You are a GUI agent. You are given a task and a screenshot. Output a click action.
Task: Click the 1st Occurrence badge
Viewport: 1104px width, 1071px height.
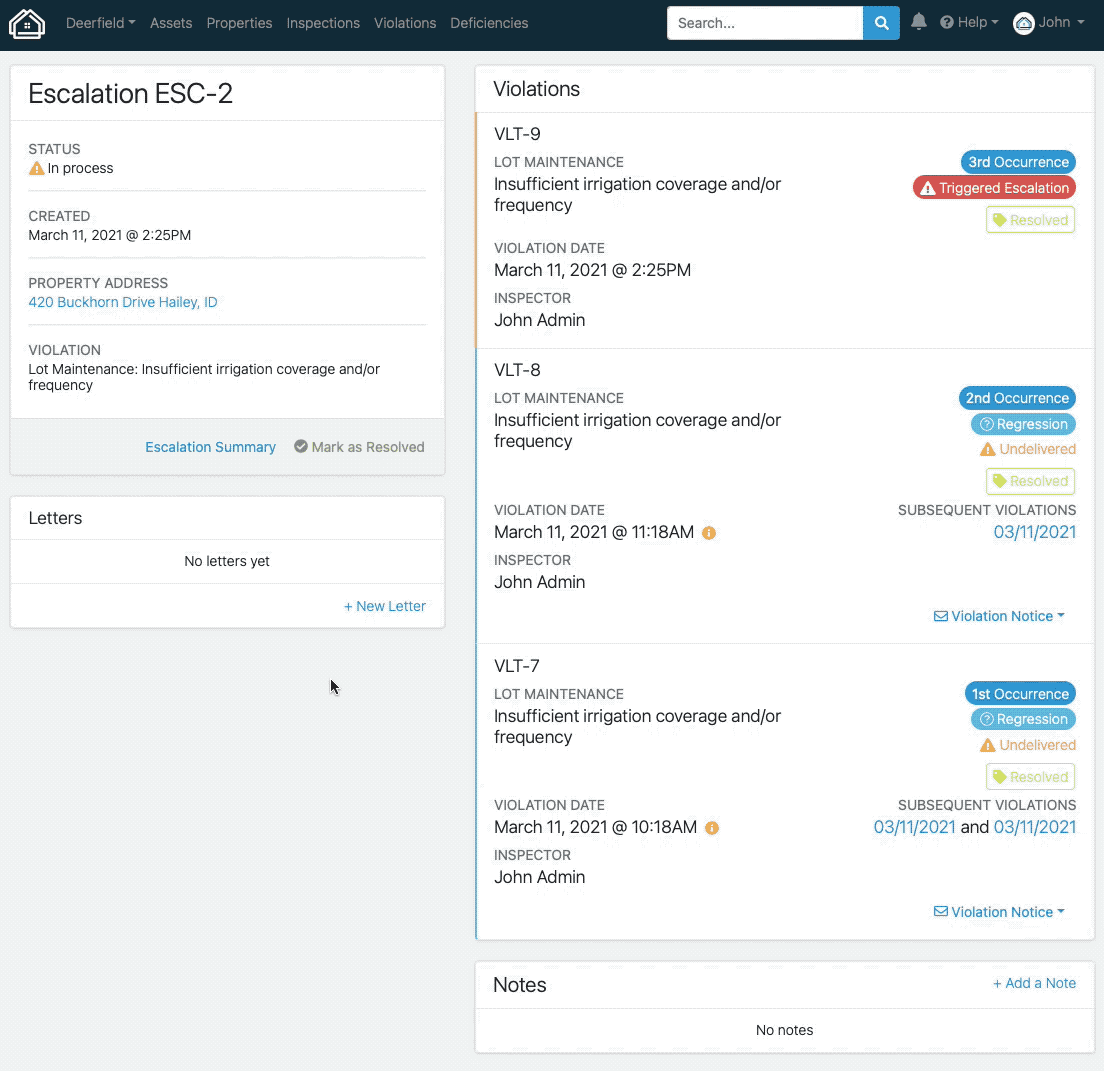pos(1020,694)
